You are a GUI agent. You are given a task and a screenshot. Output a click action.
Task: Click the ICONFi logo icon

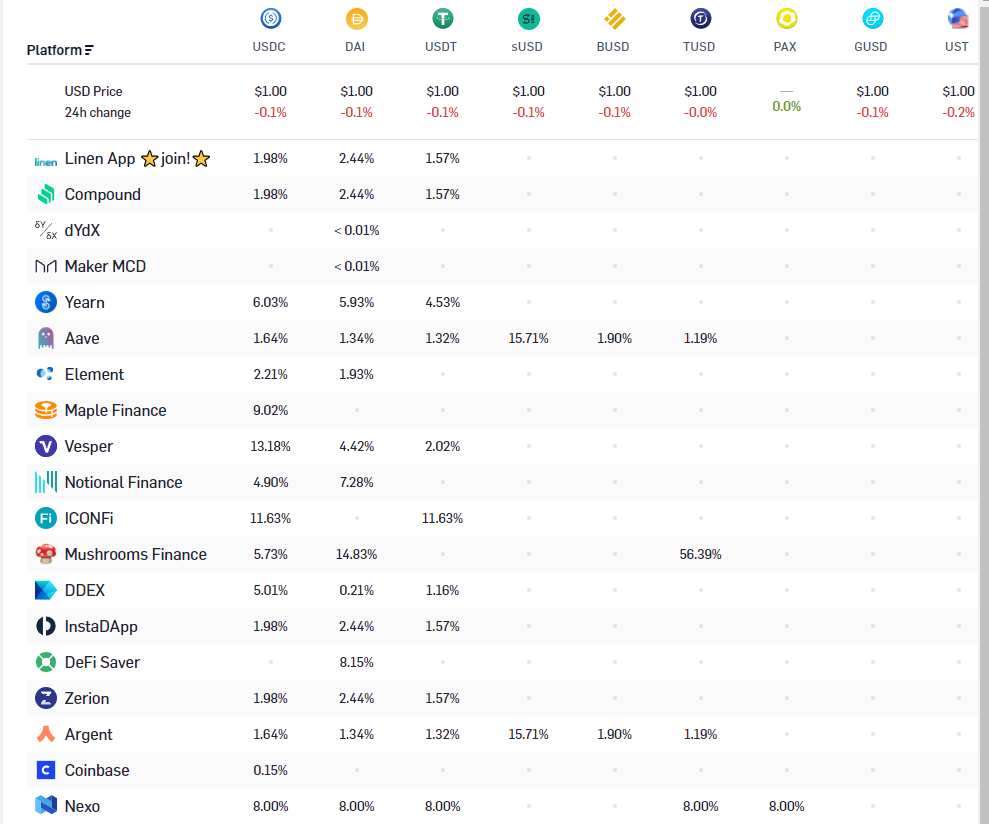tap(45, 518)
